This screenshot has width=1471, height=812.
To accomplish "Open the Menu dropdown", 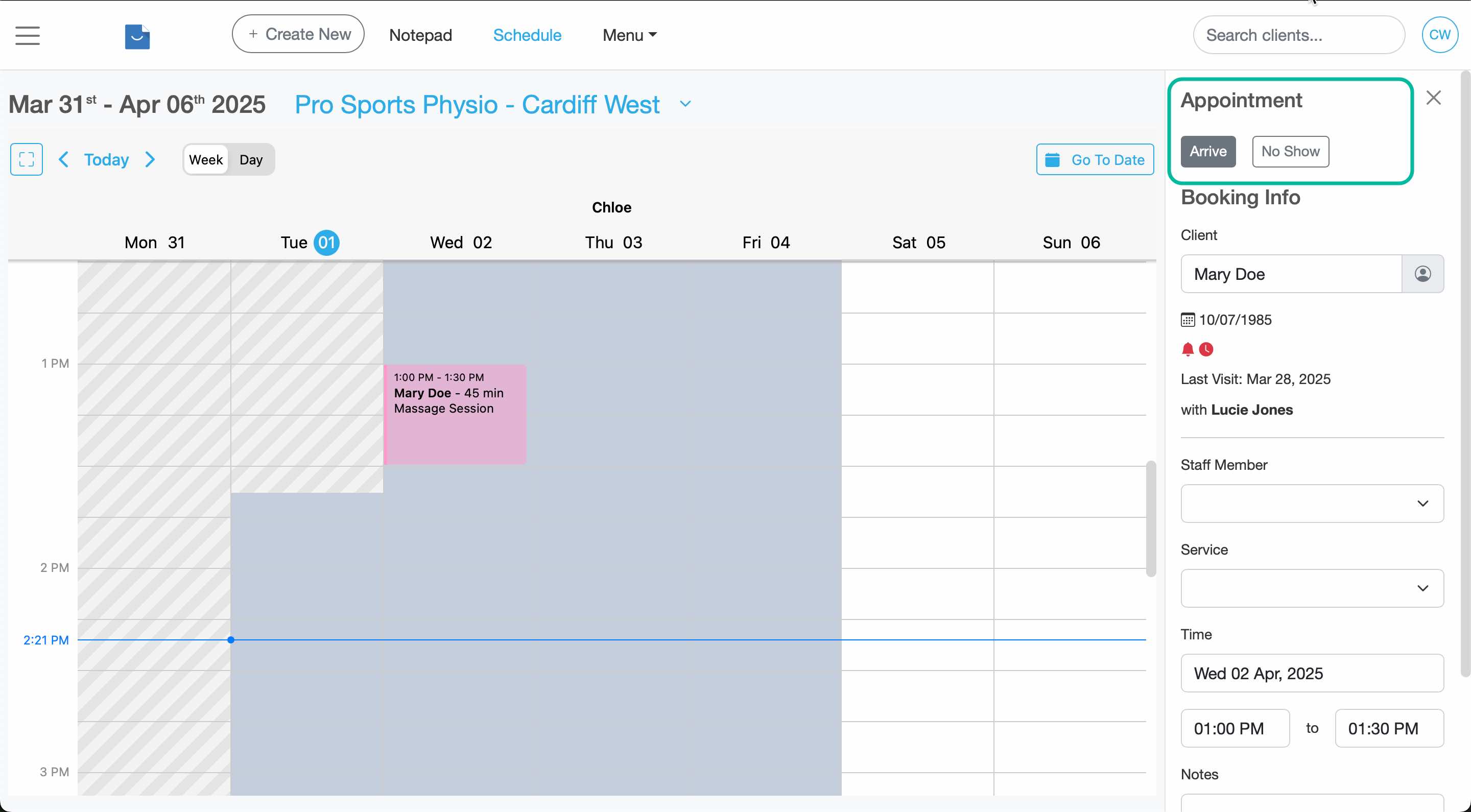I will (629, 35).
